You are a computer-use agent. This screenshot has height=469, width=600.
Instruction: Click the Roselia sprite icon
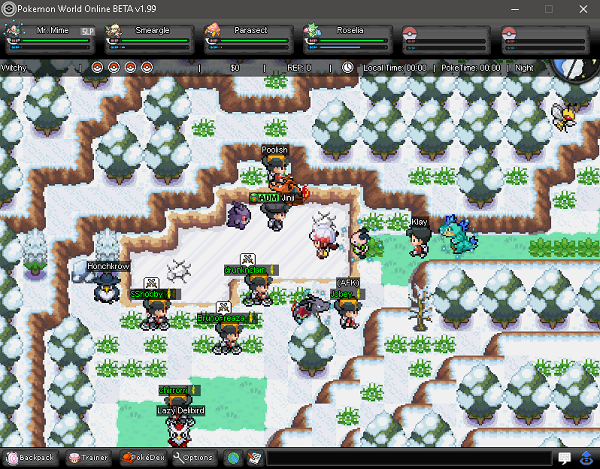(311, 31)
